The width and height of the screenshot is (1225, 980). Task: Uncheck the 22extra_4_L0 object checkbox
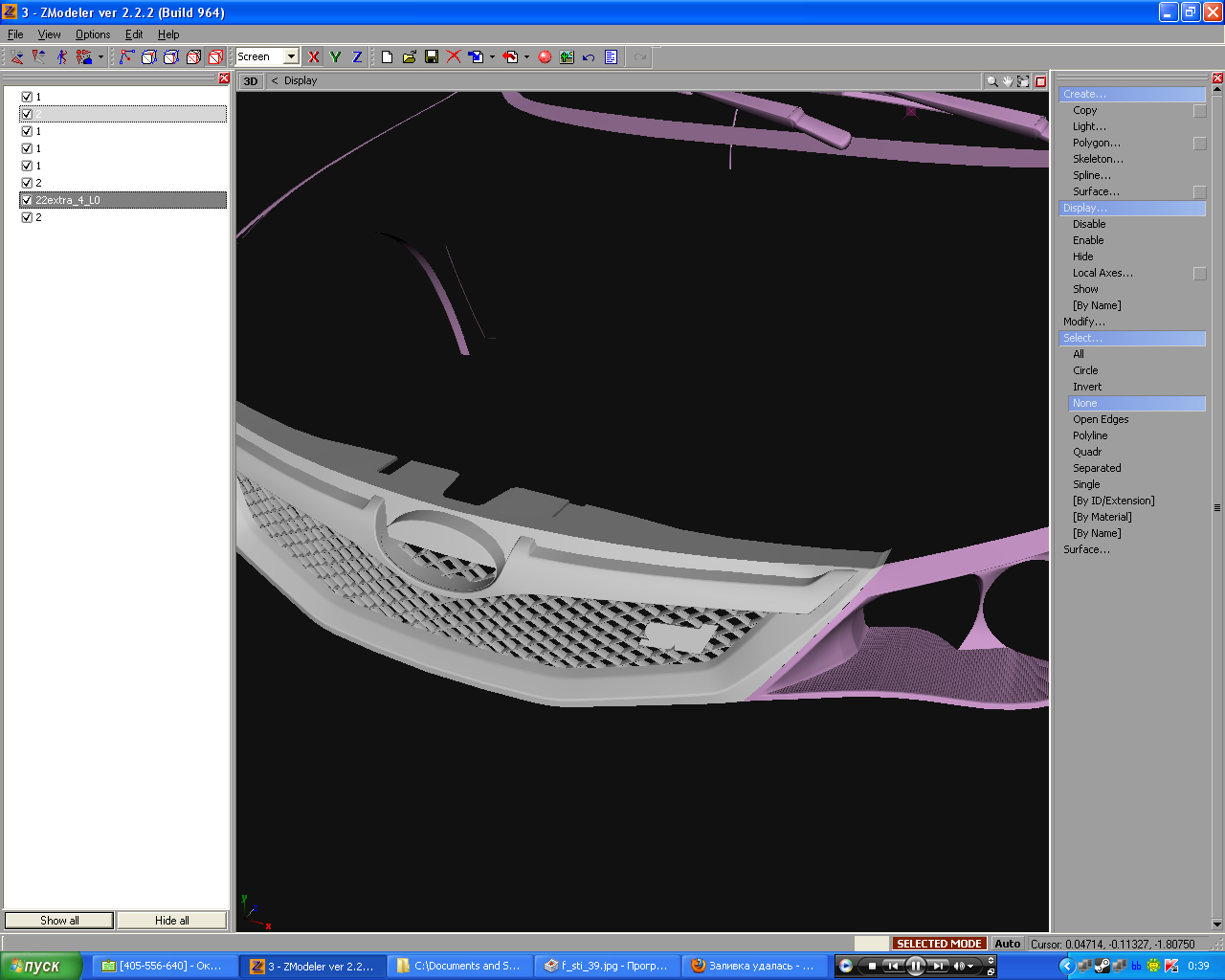[x=27, y=200]
